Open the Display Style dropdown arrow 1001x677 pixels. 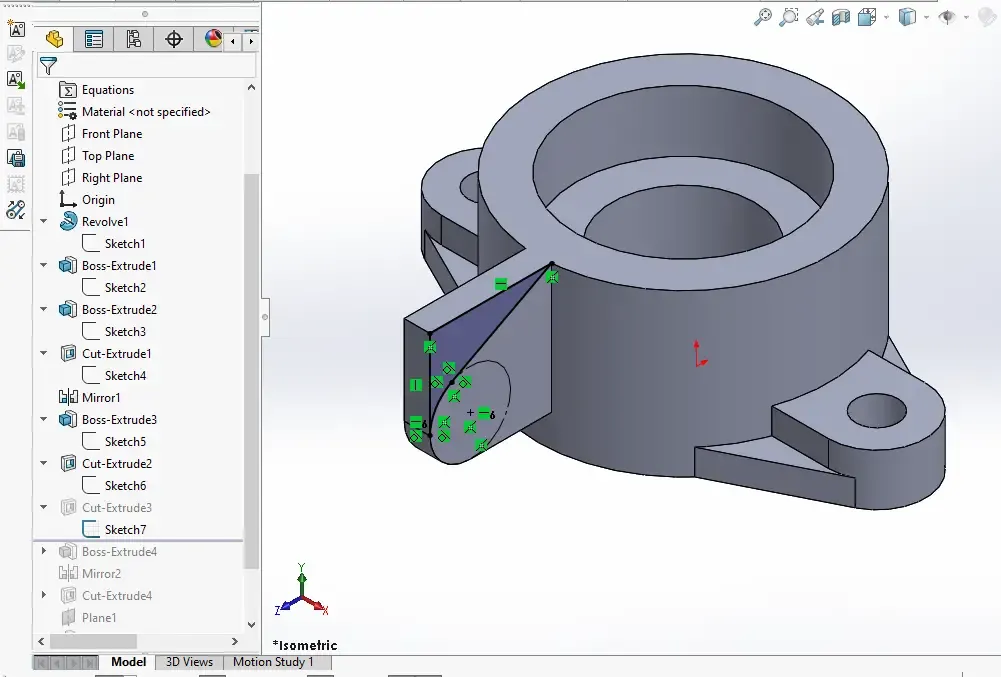926,17
